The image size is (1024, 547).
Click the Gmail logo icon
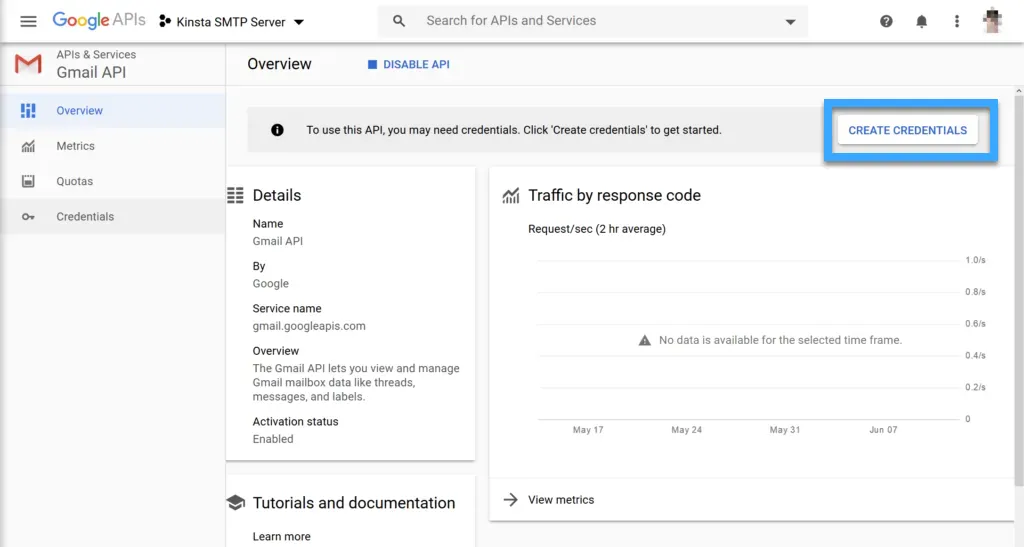tap(28, 64)
